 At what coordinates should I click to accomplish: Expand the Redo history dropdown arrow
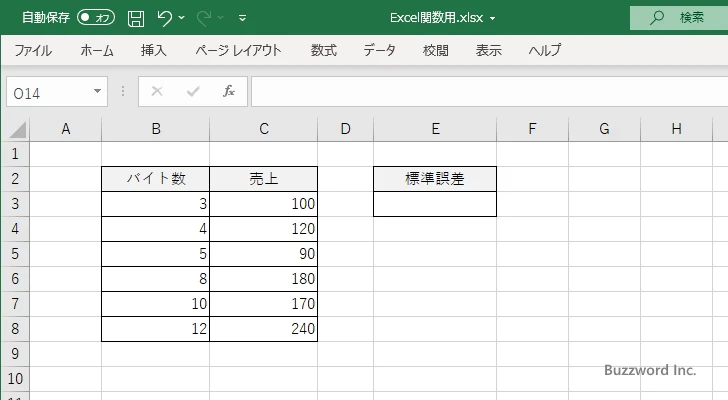[221, 18]
